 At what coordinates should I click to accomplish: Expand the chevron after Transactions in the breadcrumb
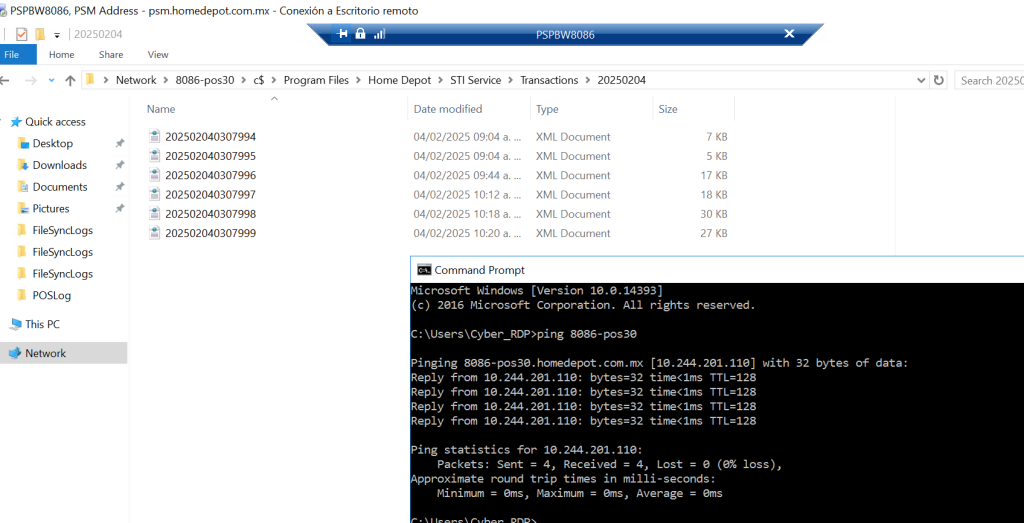pos(588,80)
